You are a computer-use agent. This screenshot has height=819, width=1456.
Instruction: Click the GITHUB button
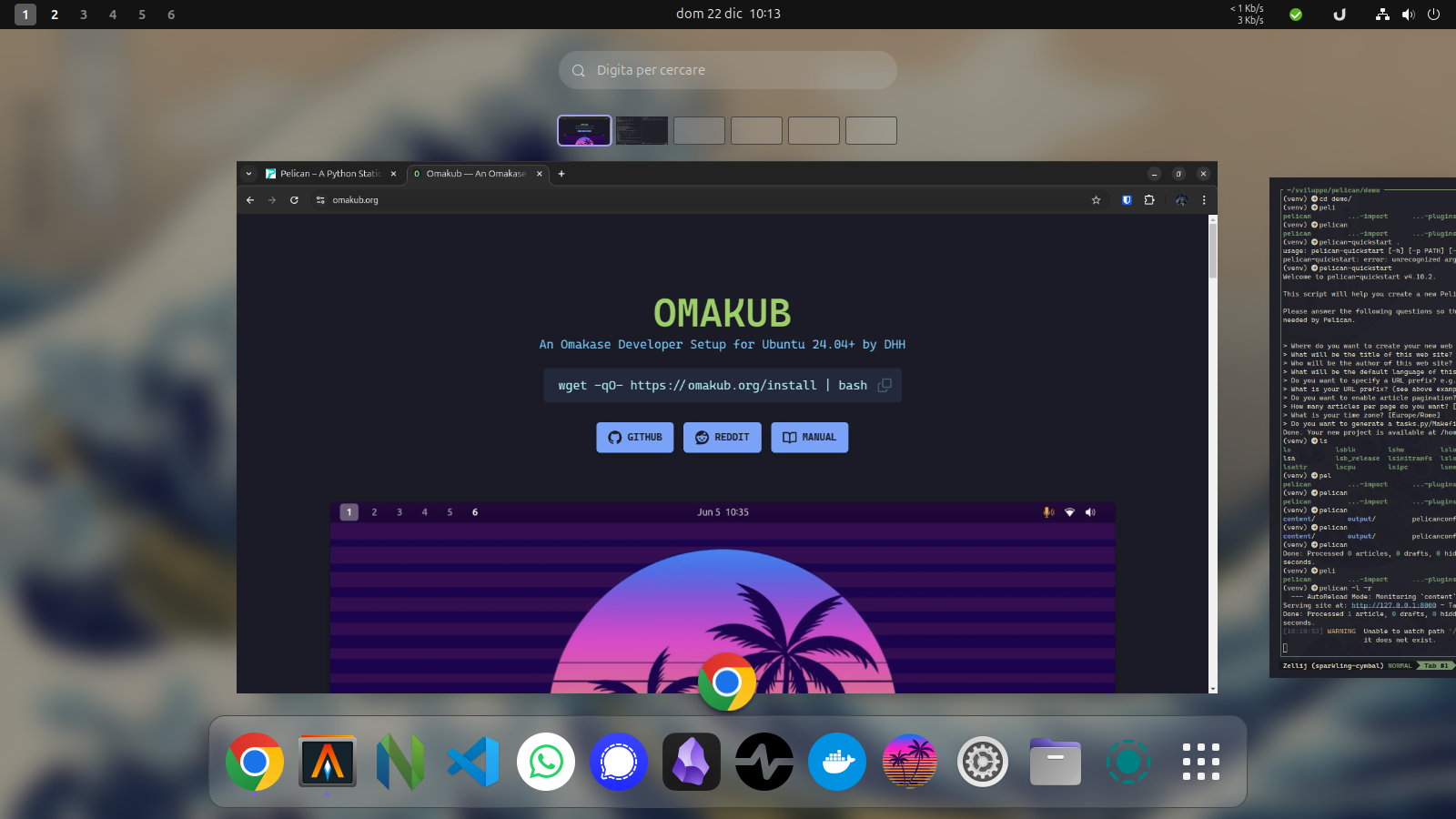(635, 438)
